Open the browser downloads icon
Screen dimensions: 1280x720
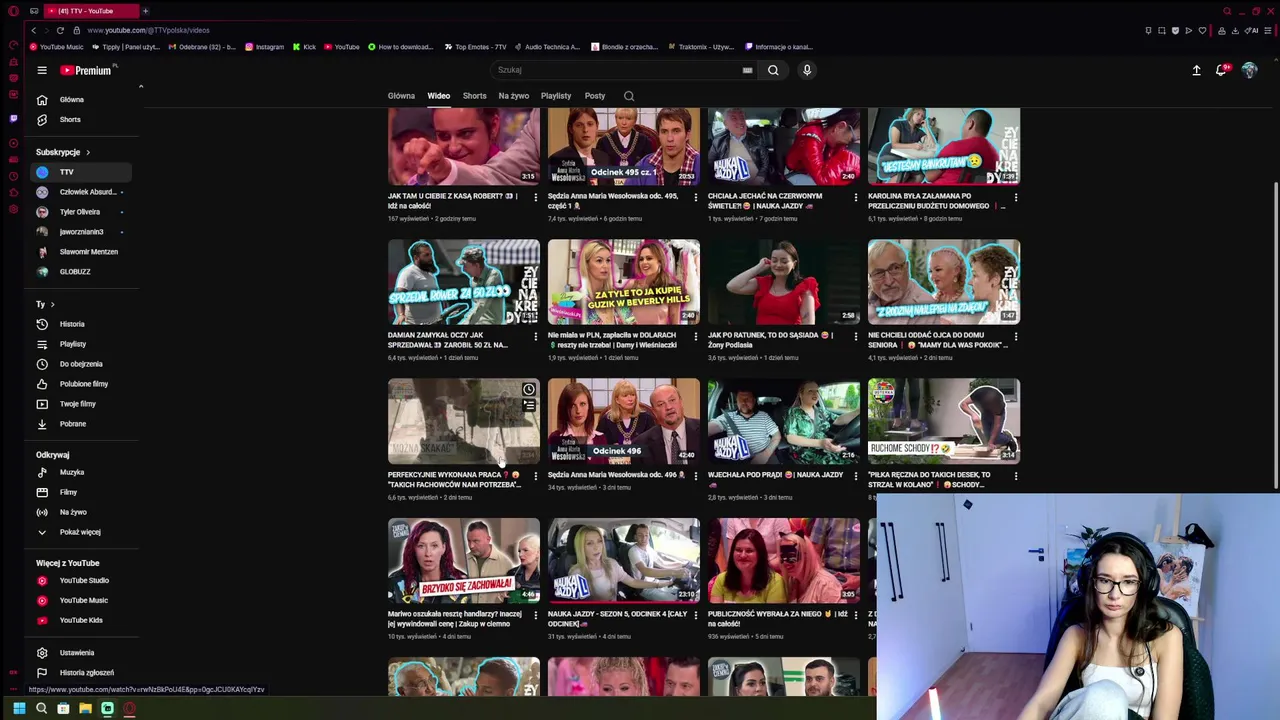point(1235,30)
